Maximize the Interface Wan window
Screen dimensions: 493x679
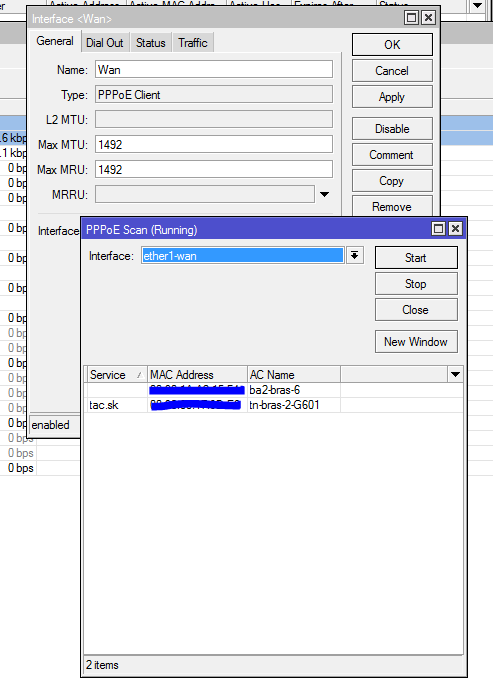(412, 18)
